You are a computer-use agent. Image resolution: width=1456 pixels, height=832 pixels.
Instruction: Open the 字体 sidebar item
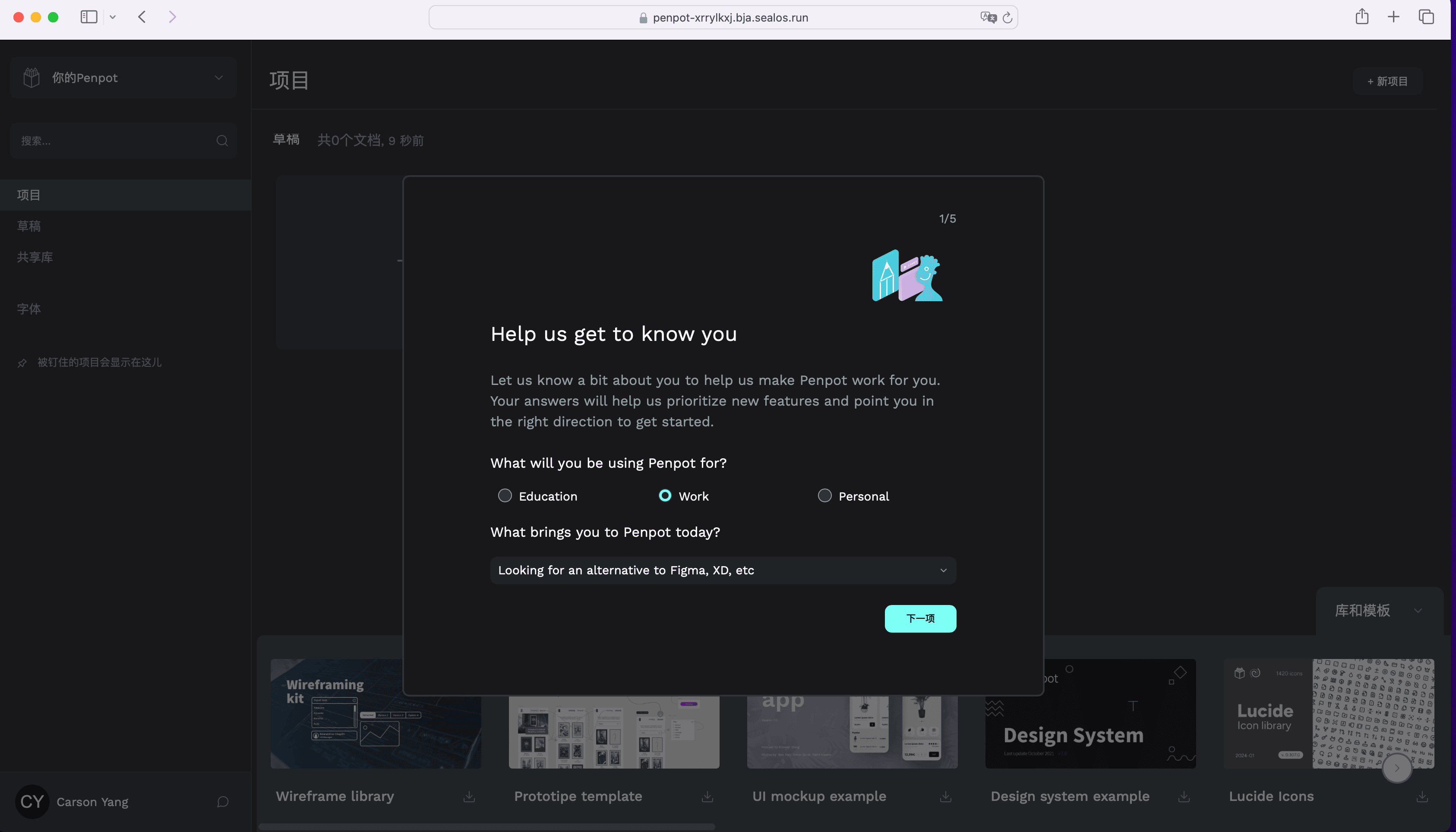click(x=125, y=309)
